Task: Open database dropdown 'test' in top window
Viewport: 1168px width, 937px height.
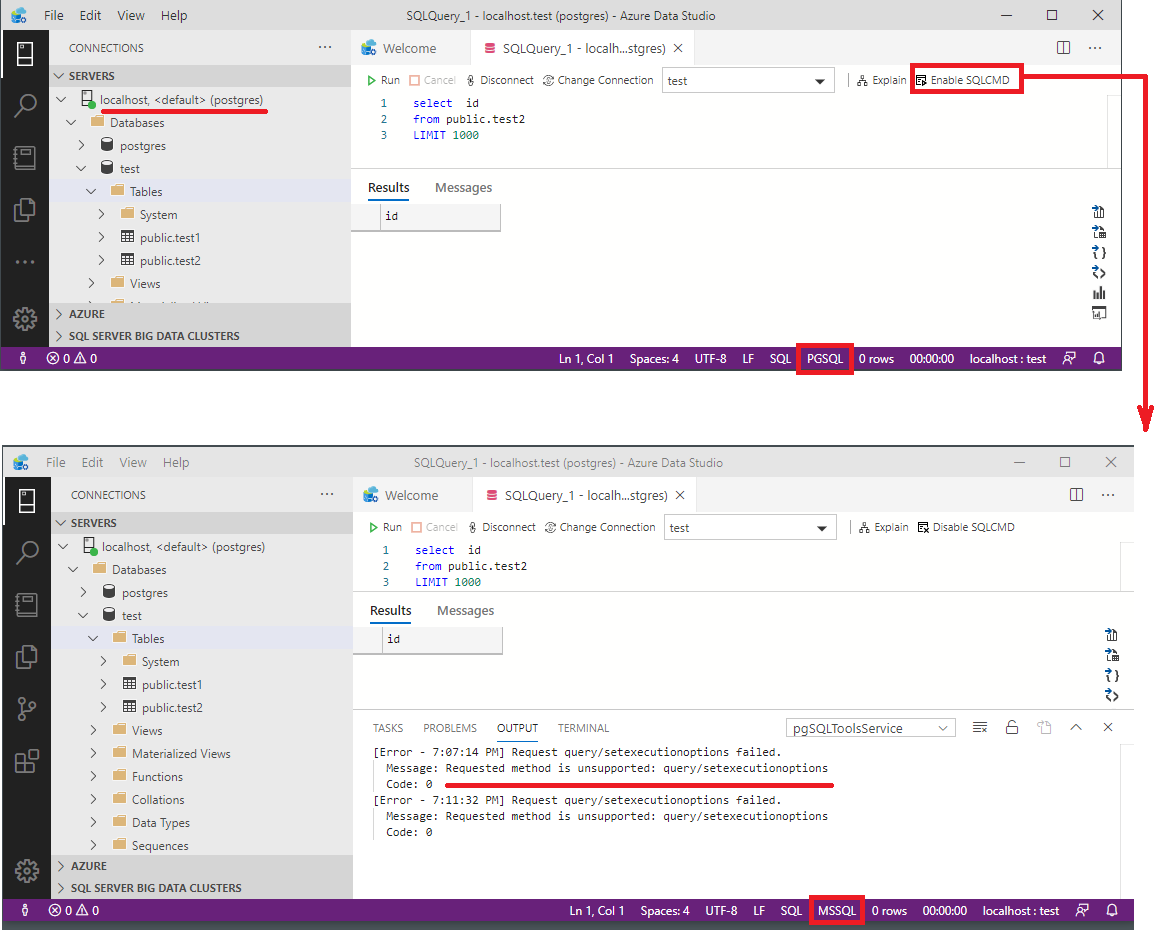Action: (x=747, y=80)
